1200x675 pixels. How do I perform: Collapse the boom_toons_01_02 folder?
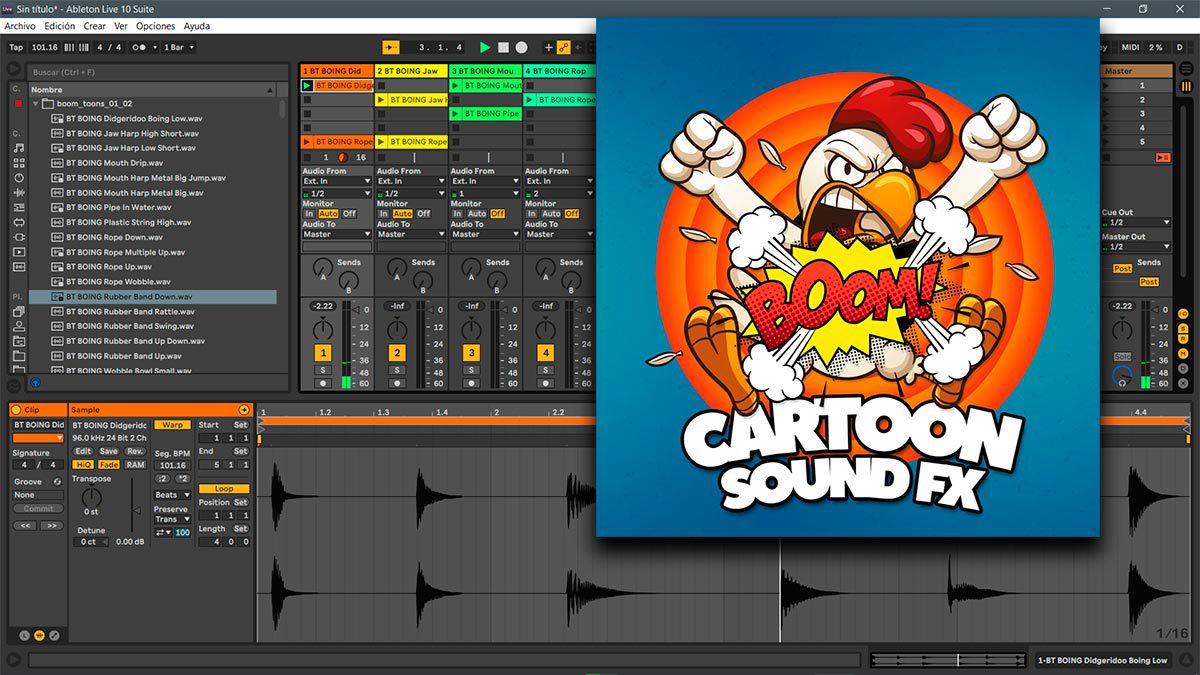36,103
